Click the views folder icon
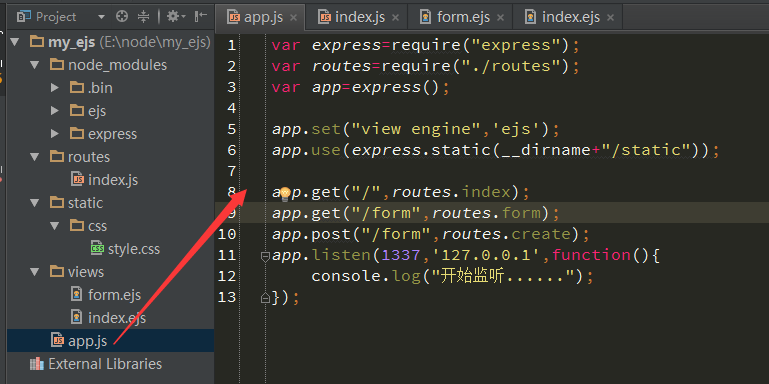This screenshot has width=769, height=384. coord(57,271)
